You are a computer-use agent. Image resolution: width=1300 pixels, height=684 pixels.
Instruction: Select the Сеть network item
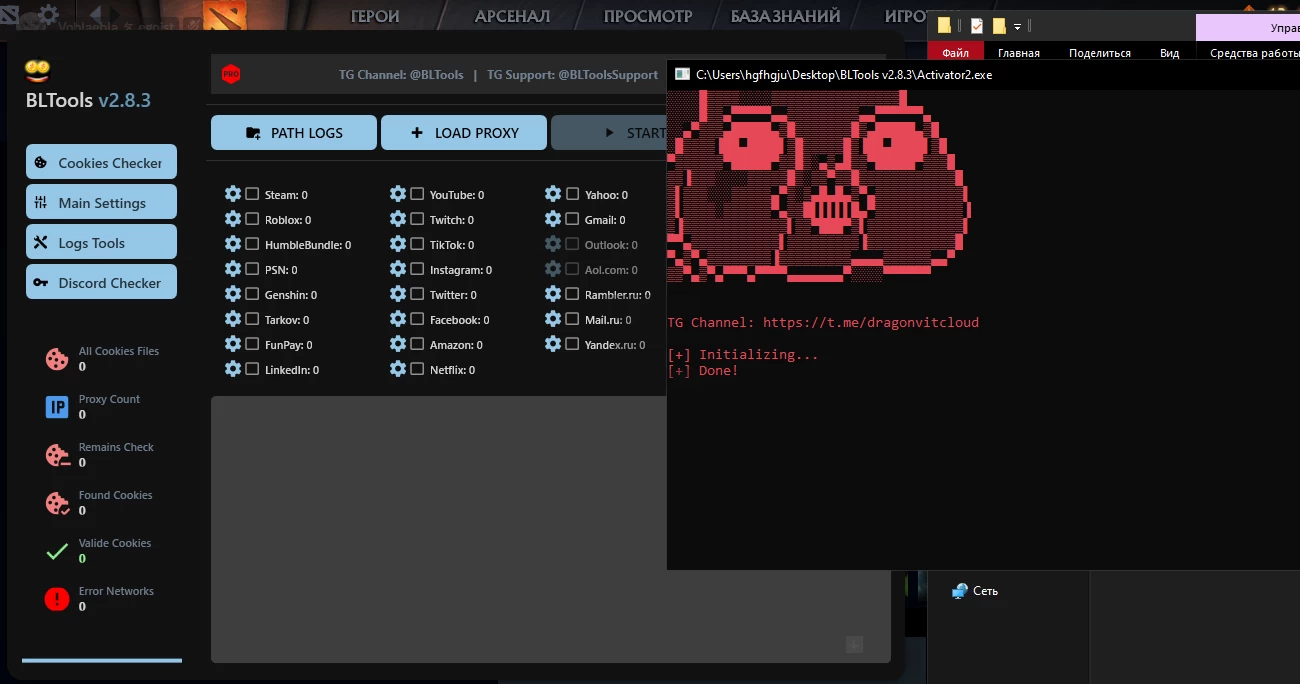975,591
